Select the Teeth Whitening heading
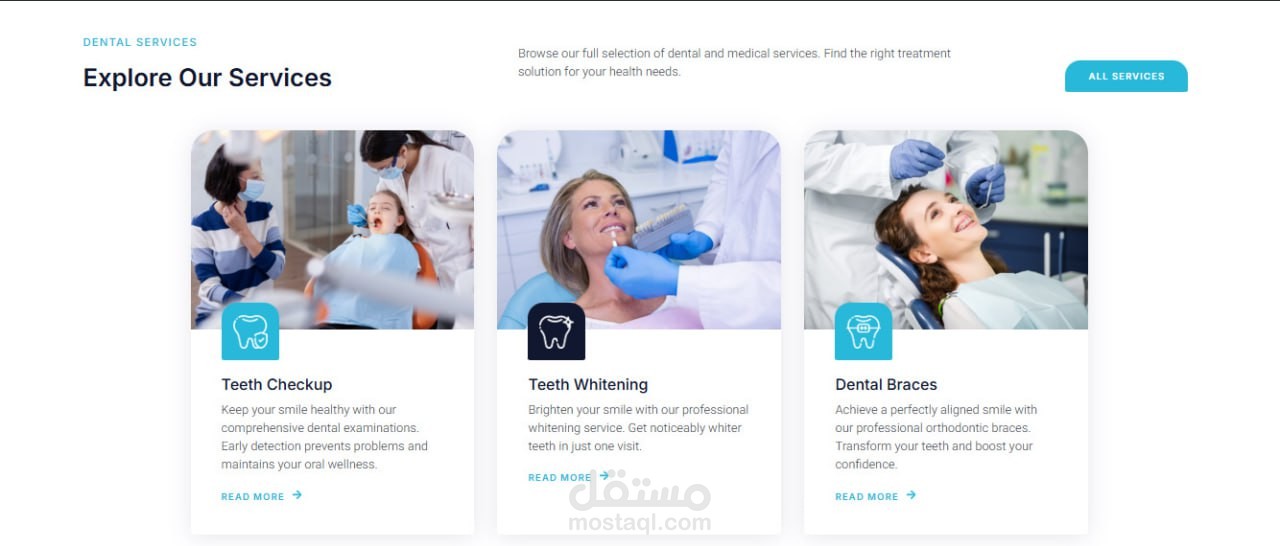The width and height of the screenshot is (1280, 546). [588, 384]
